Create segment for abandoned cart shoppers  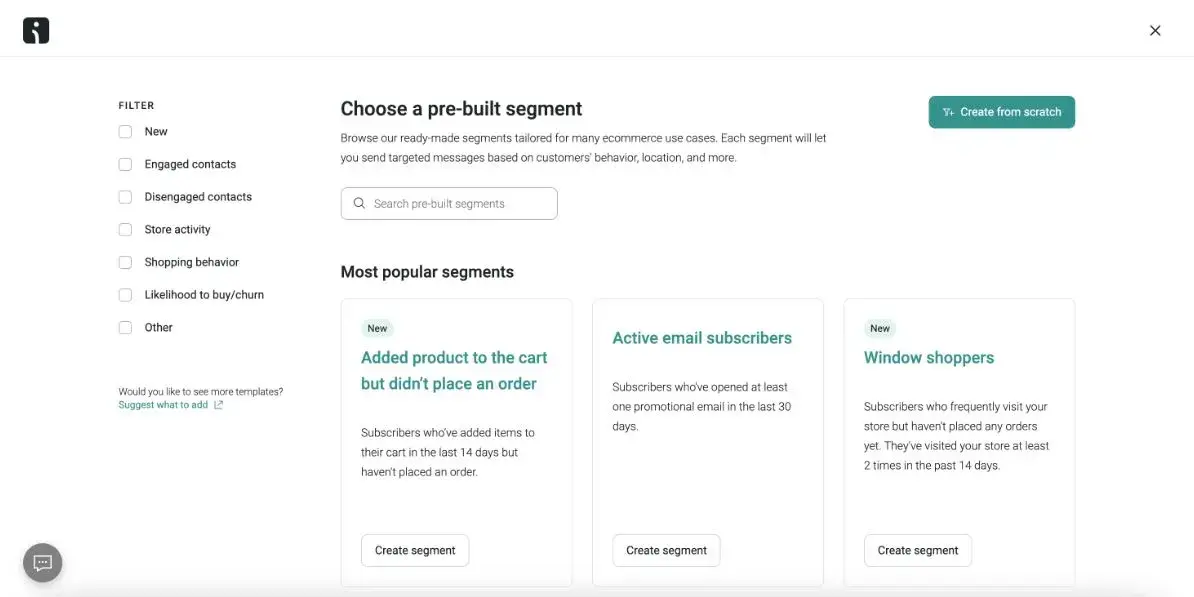coord(415,550)
